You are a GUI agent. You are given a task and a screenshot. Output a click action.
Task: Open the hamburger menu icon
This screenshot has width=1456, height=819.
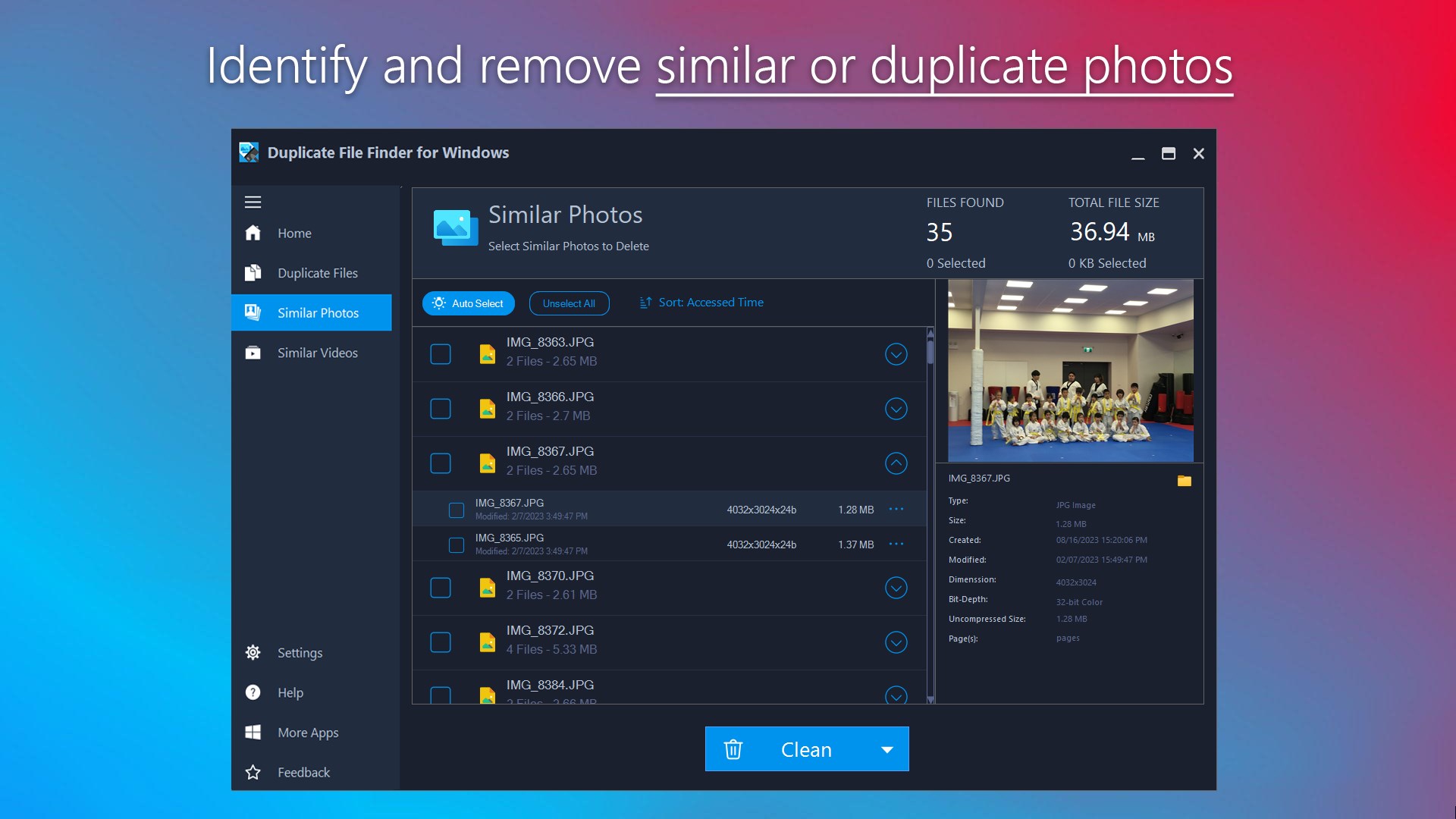(x=253, y=202)
